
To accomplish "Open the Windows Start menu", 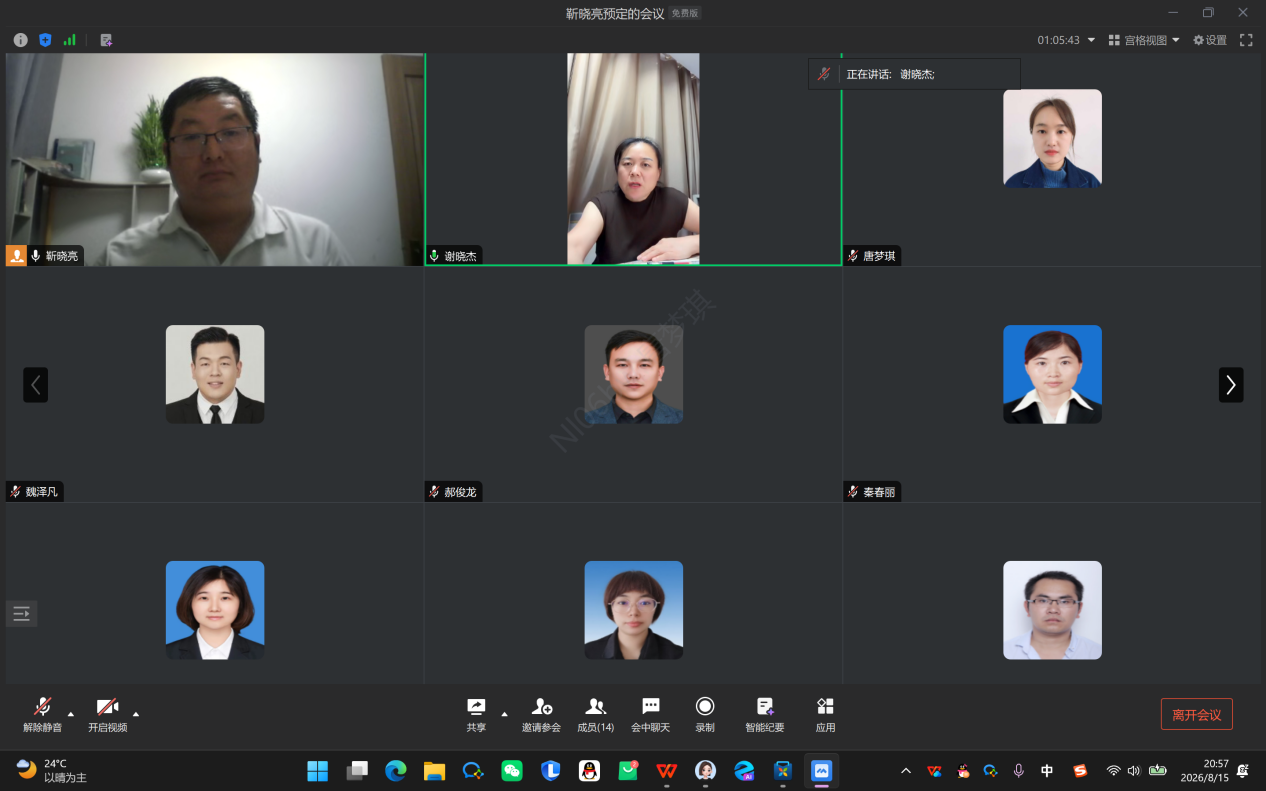I will click(317, 770).
